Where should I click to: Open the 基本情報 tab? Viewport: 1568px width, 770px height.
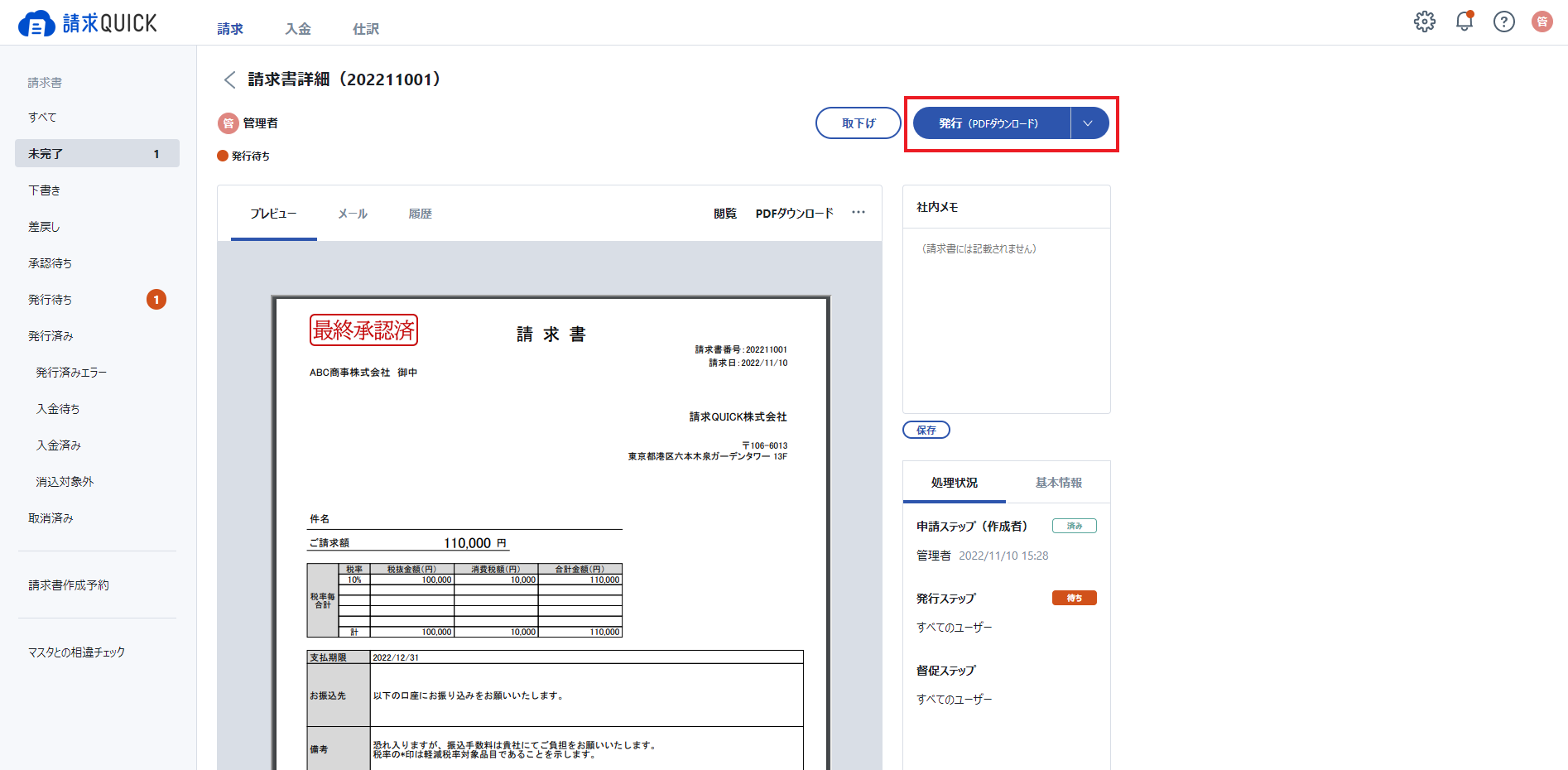[1058, 483]
